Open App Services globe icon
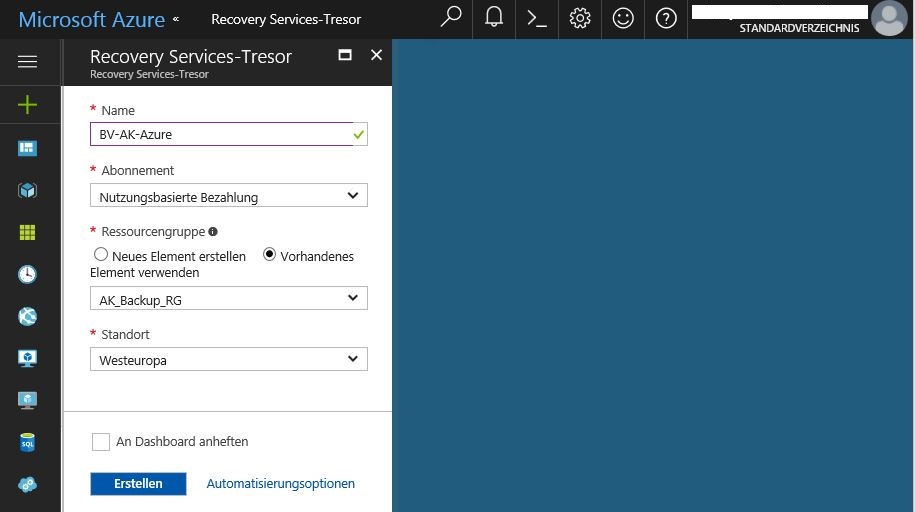The height and width of the screenshot is (512, 915). (x=27, y=316)
